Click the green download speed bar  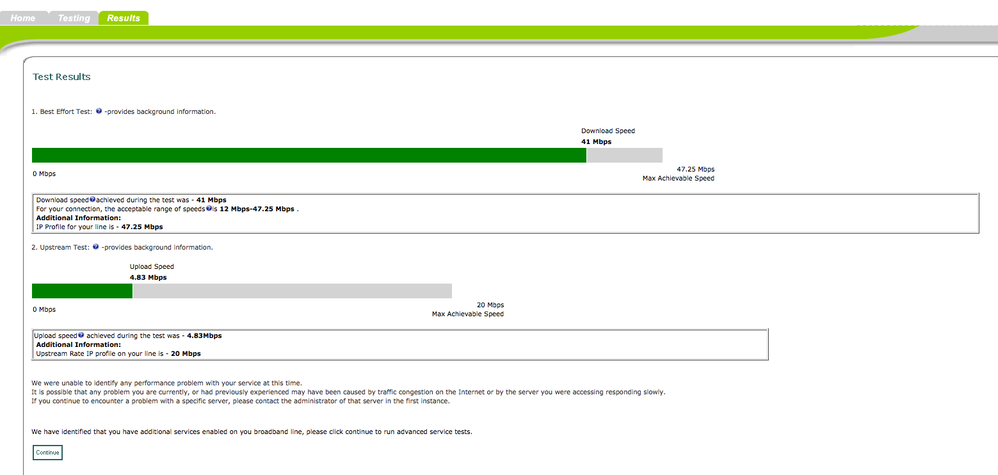pos(309,155)
